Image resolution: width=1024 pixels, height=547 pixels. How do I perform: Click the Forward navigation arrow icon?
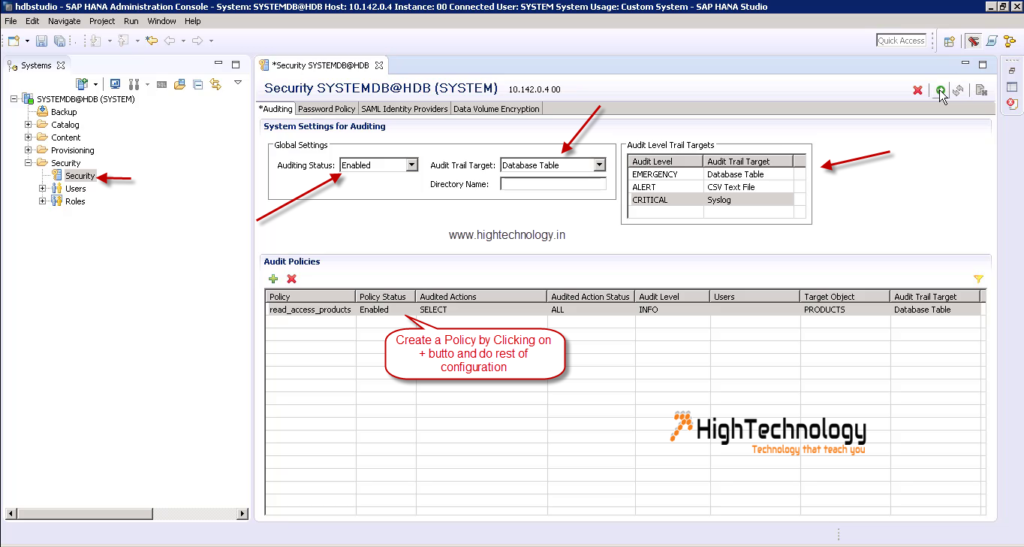tap(197, 40)
